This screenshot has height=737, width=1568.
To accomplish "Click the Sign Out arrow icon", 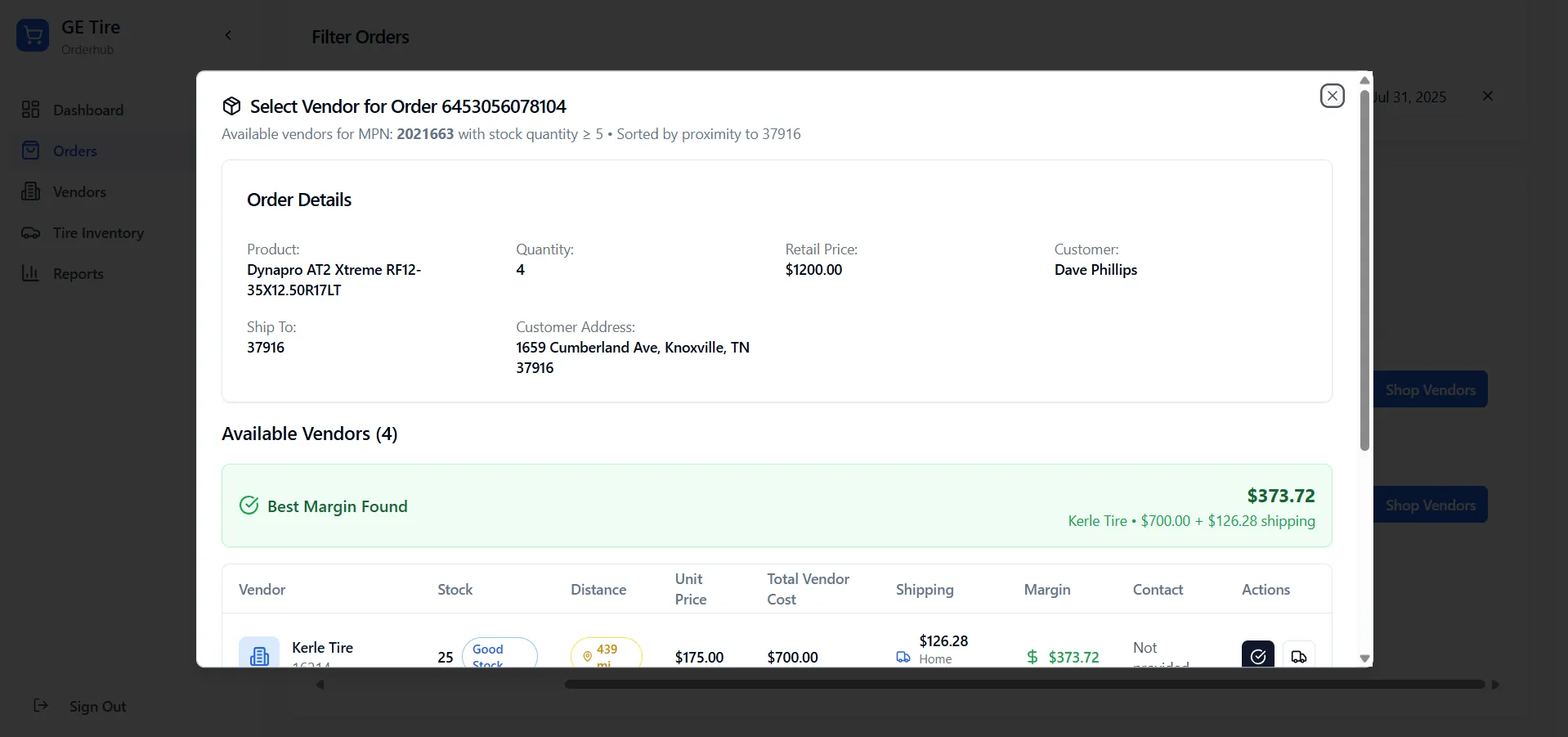I will pyautogui.click(x=40, y=705).
